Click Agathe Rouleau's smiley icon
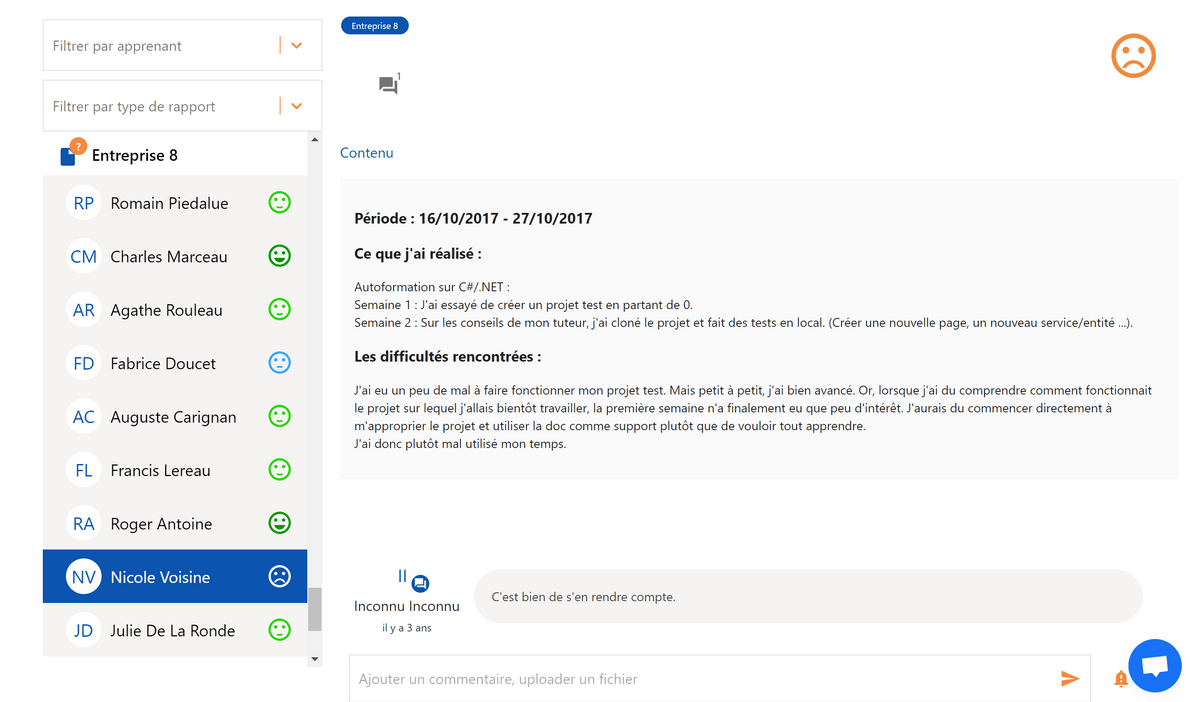 [x=280, y=310]
